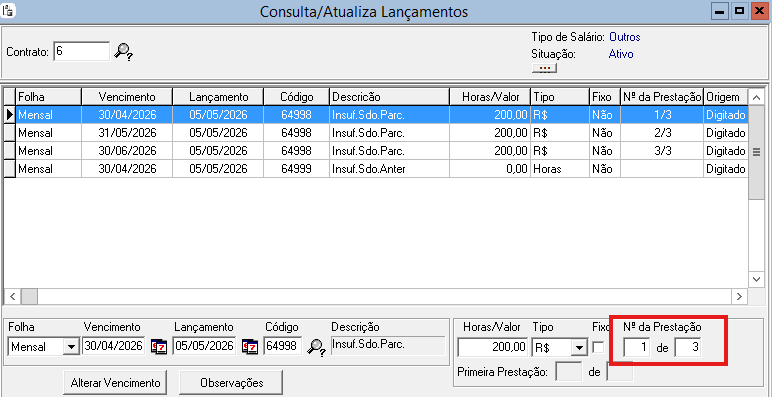Image resolution: width=772 pixels, height=397 pixels.
Task: Click the Observações button
Action: [x=231, y=383]
